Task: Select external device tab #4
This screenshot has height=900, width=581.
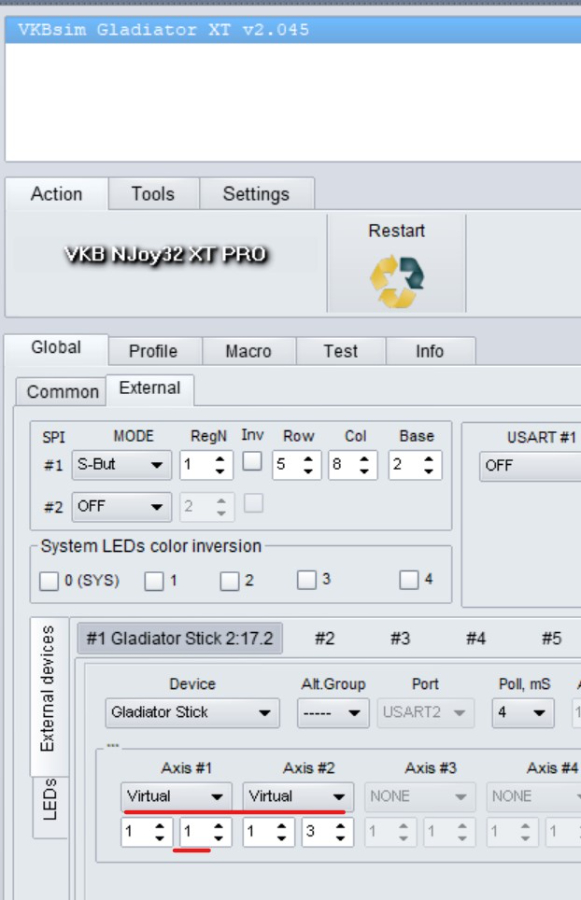Action: click(476, 639)
